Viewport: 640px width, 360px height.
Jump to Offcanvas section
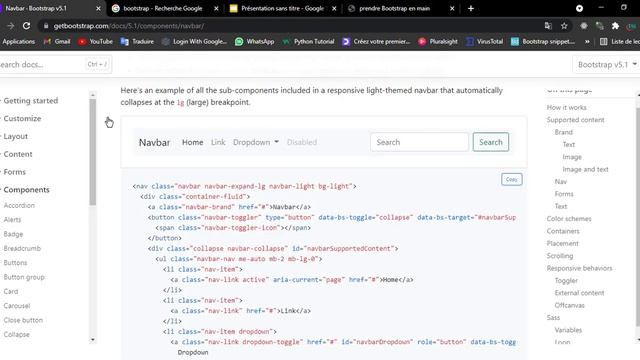(569, 305)
